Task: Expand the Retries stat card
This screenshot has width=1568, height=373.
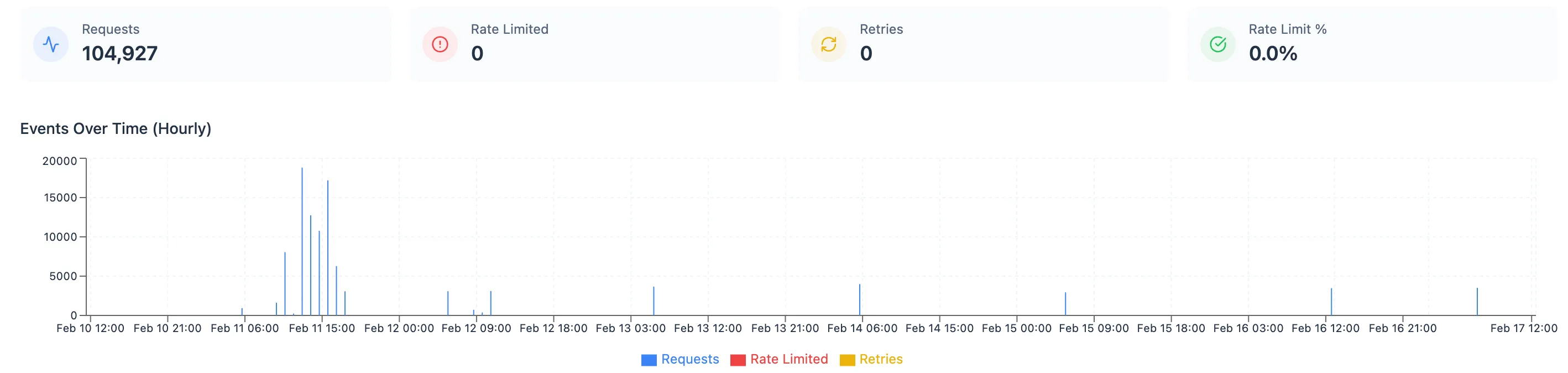Action: 984,43
